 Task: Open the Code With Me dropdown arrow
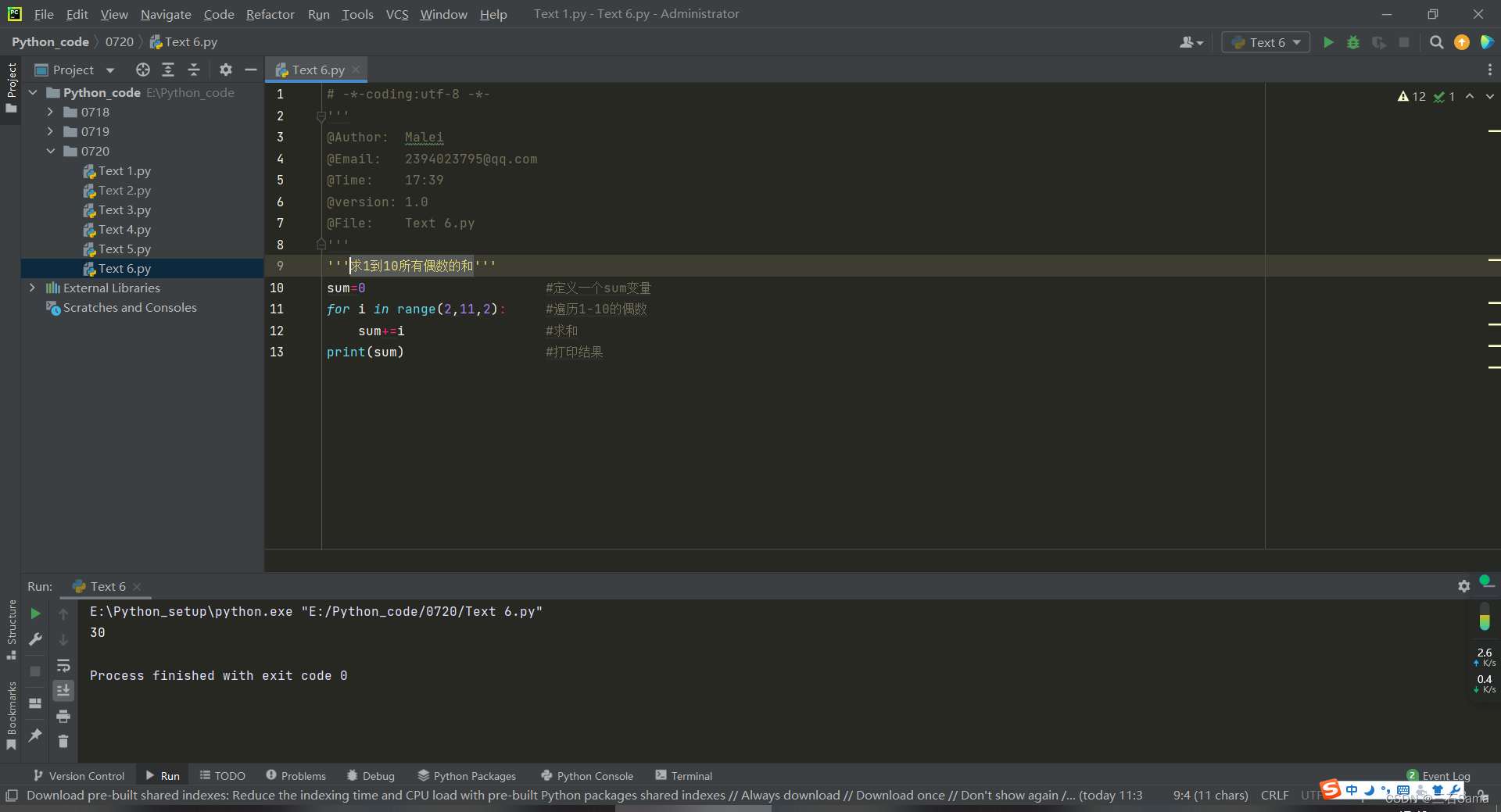pos(1199,43)
